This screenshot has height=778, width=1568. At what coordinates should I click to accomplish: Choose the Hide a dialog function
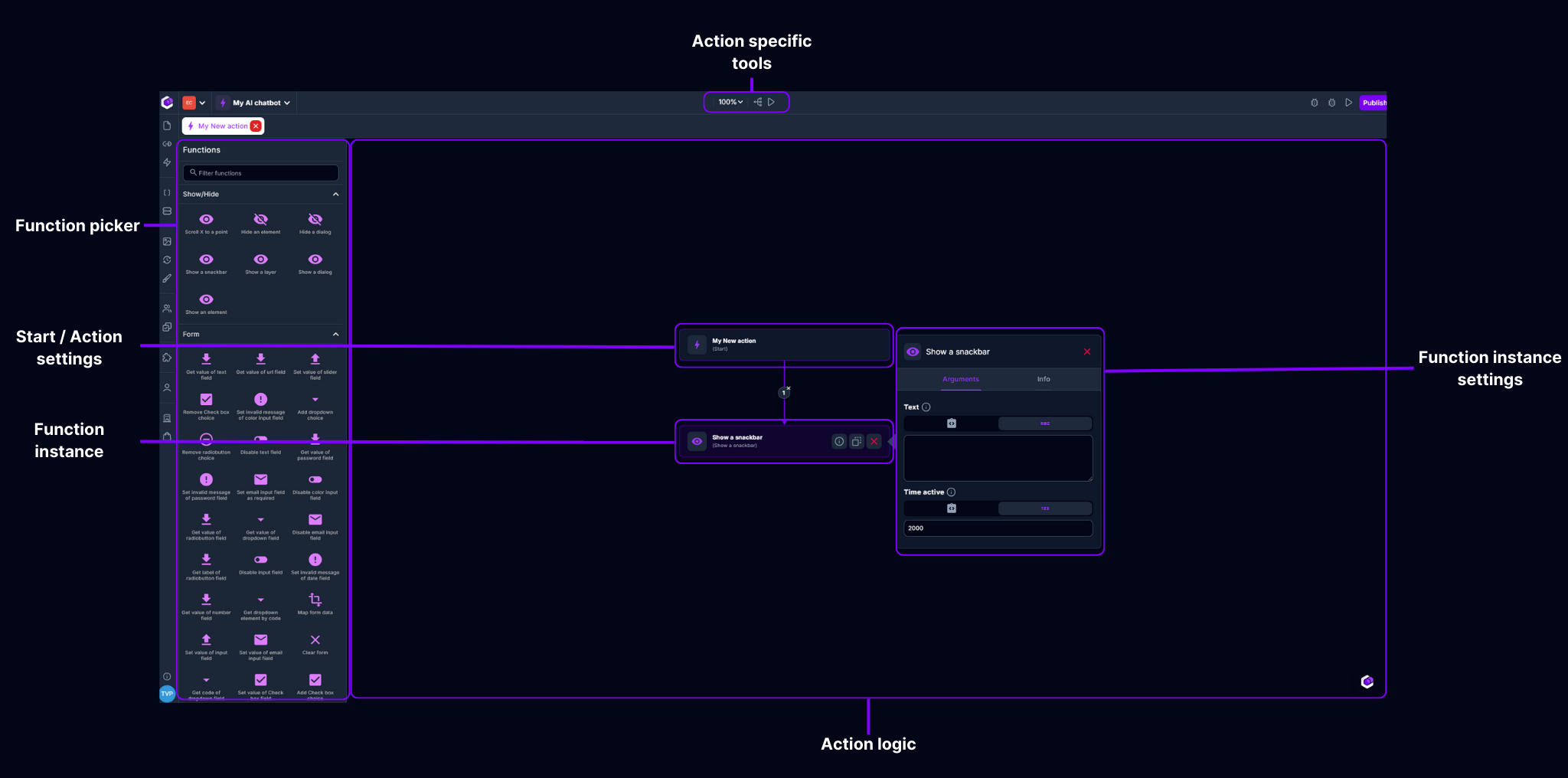tap(315, 222)
